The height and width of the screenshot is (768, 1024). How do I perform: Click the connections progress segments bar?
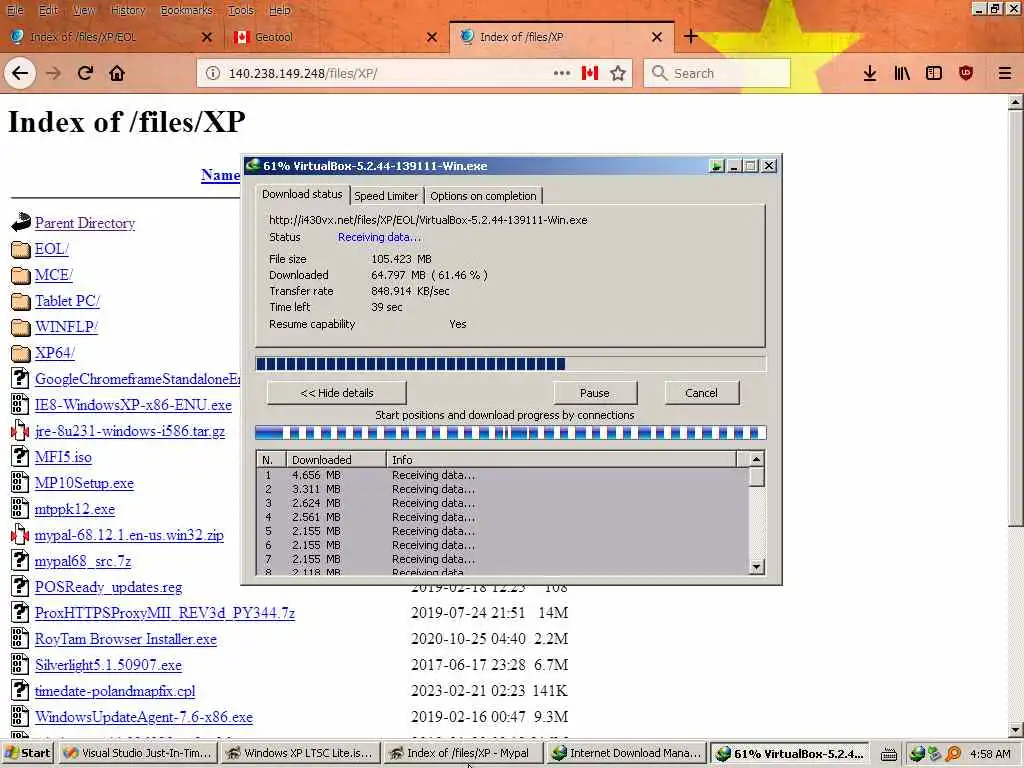point(511,432)
